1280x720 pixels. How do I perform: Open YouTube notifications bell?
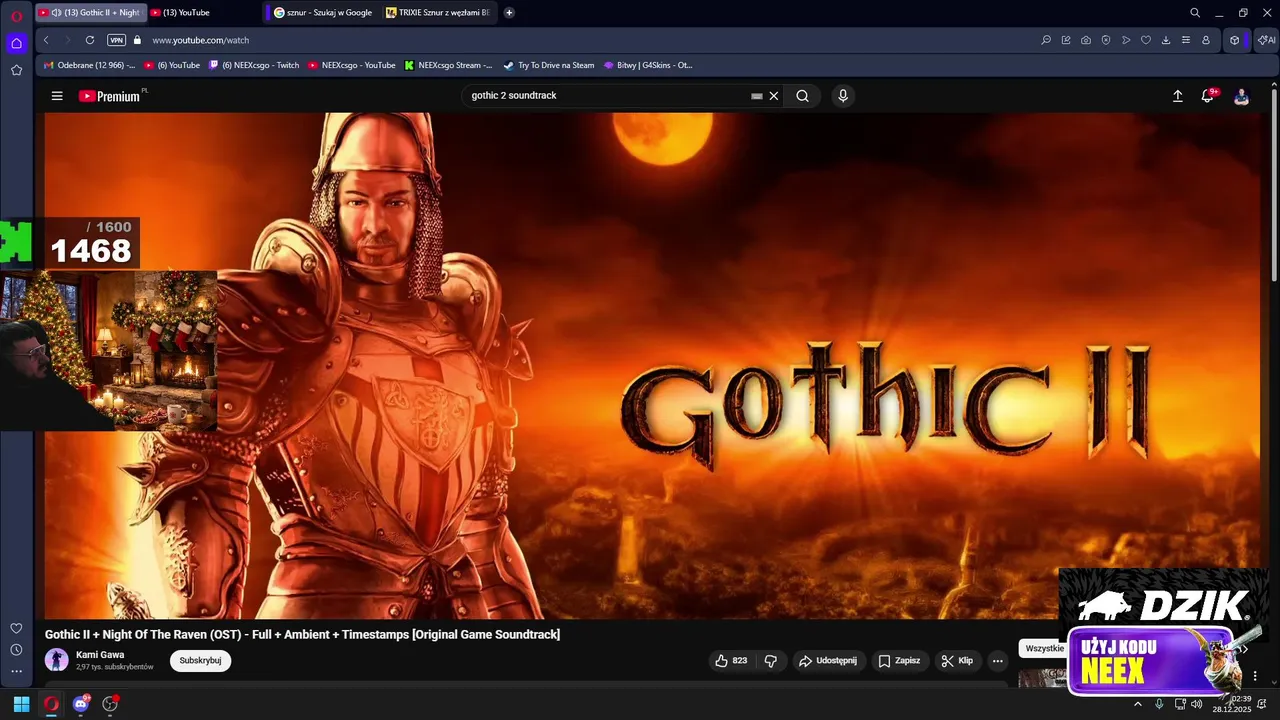click(1208, 96)
